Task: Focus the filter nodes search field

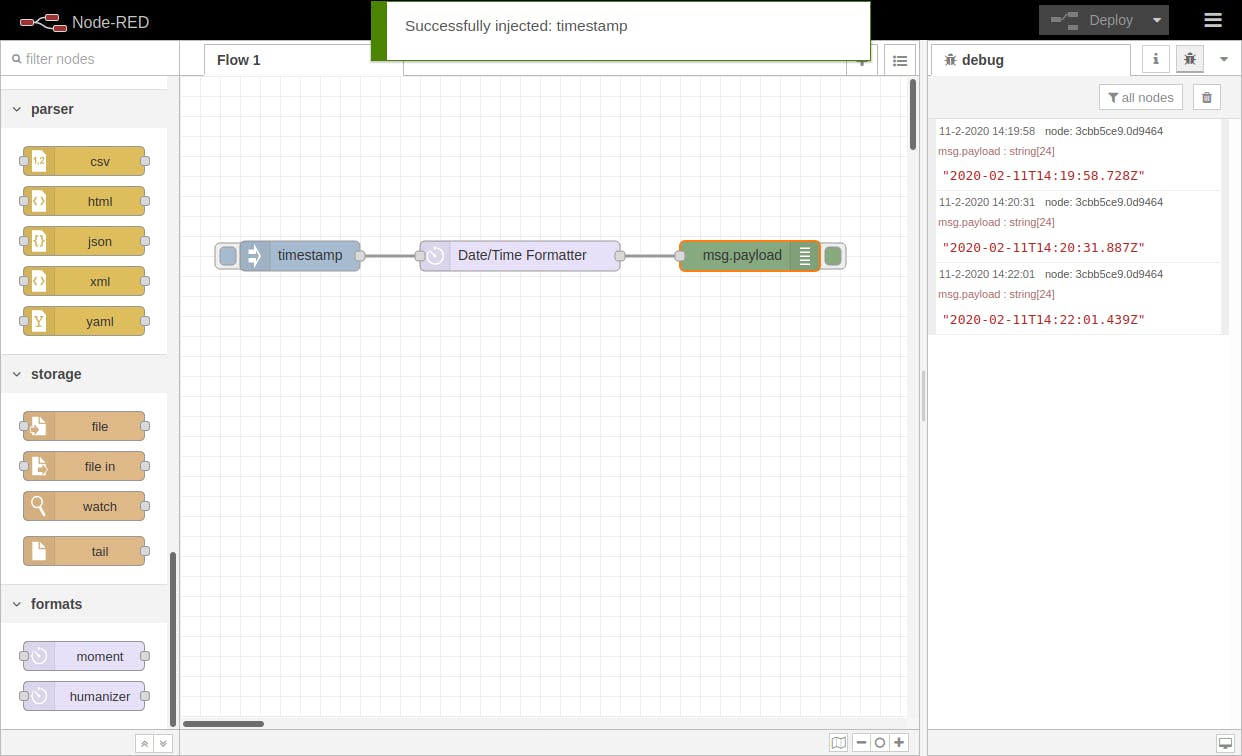Action: [x=90, y=59]
